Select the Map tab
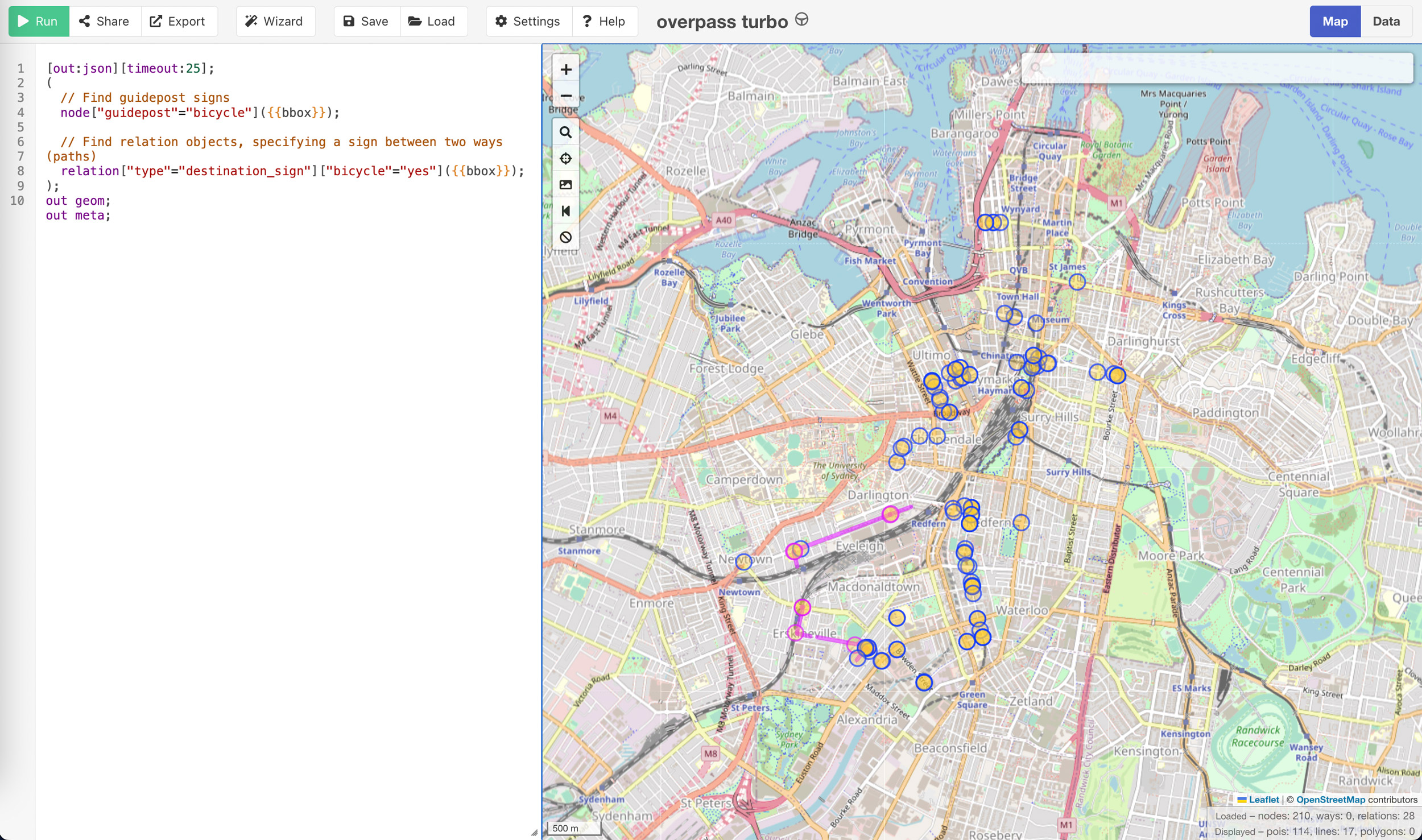 pos(1334,21)
